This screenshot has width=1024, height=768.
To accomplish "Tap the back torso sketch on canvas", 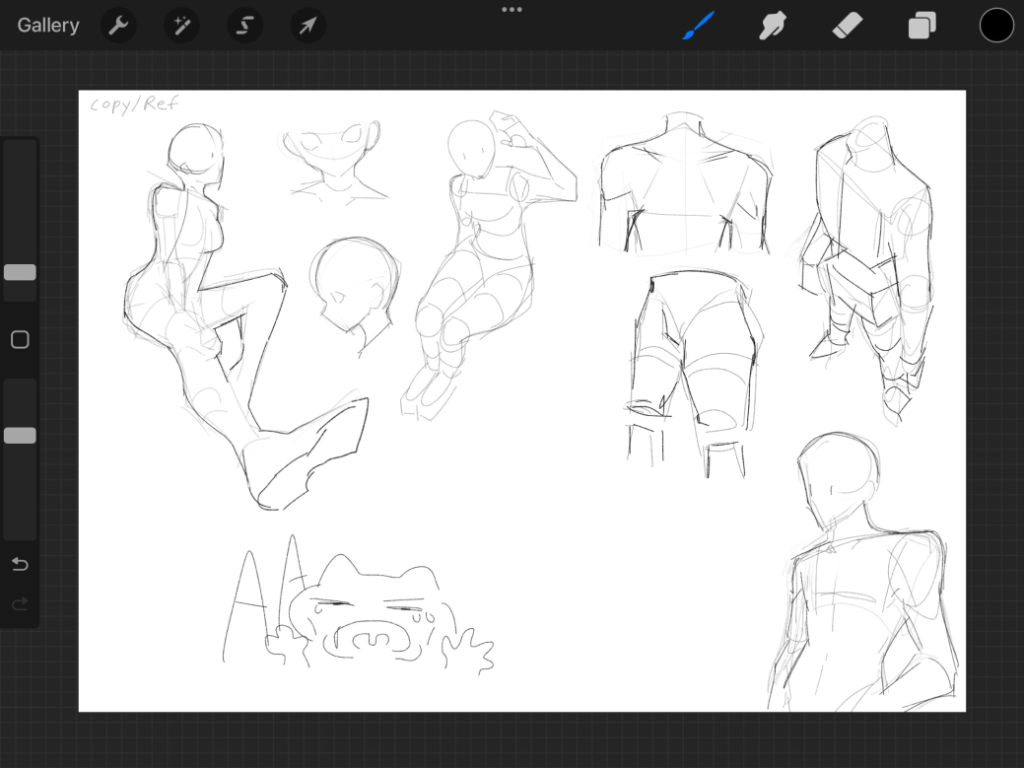I will [x=685, y=185].
